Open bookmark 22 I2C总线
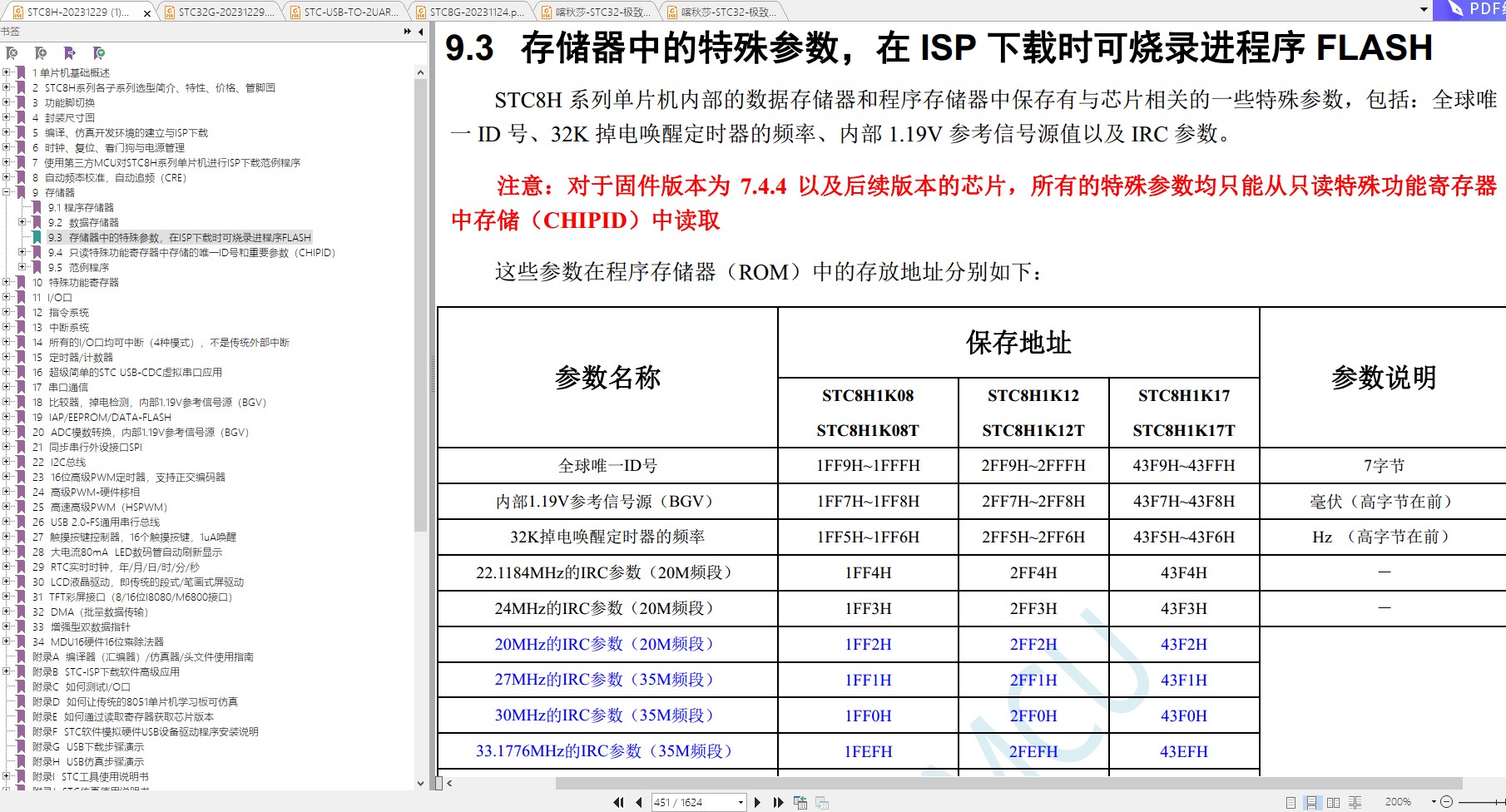 pos(59,463)
